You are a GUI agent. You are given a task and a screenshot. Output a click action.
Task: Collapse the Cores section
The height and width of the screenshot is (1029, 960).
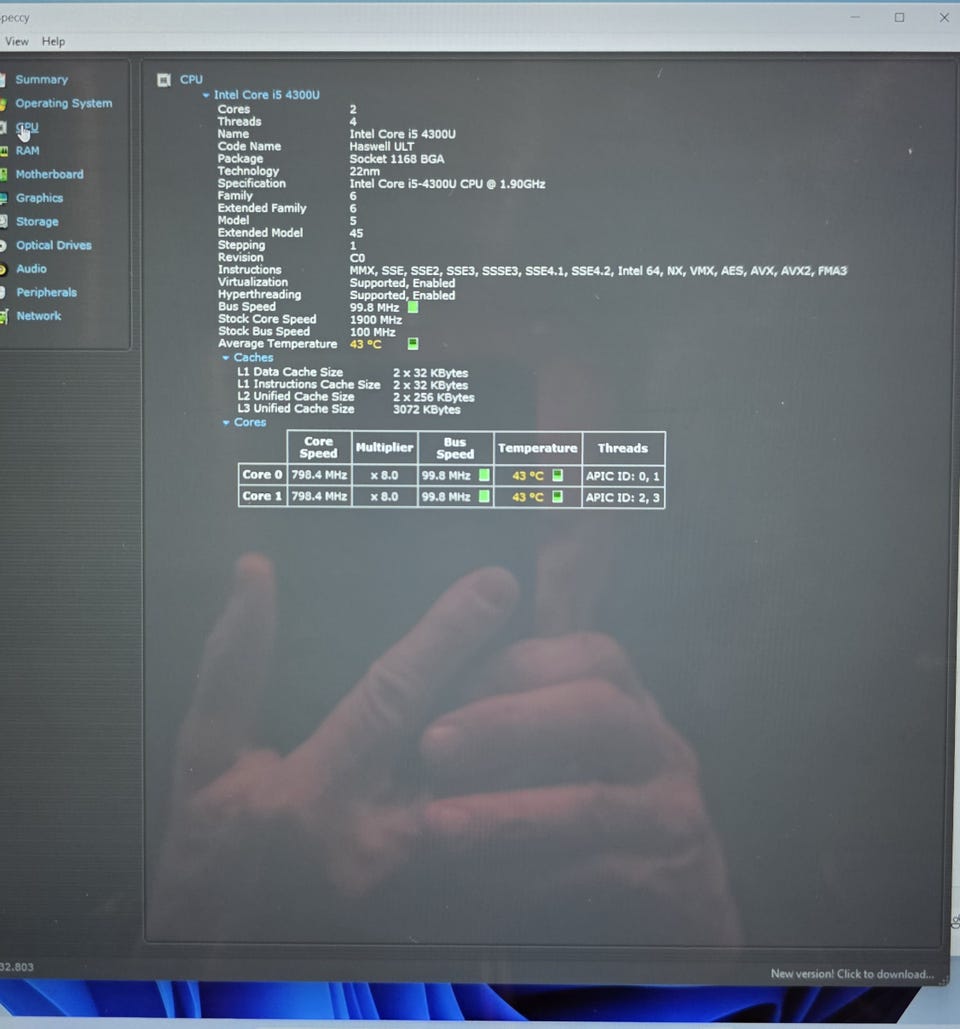[x=226, y=423]
